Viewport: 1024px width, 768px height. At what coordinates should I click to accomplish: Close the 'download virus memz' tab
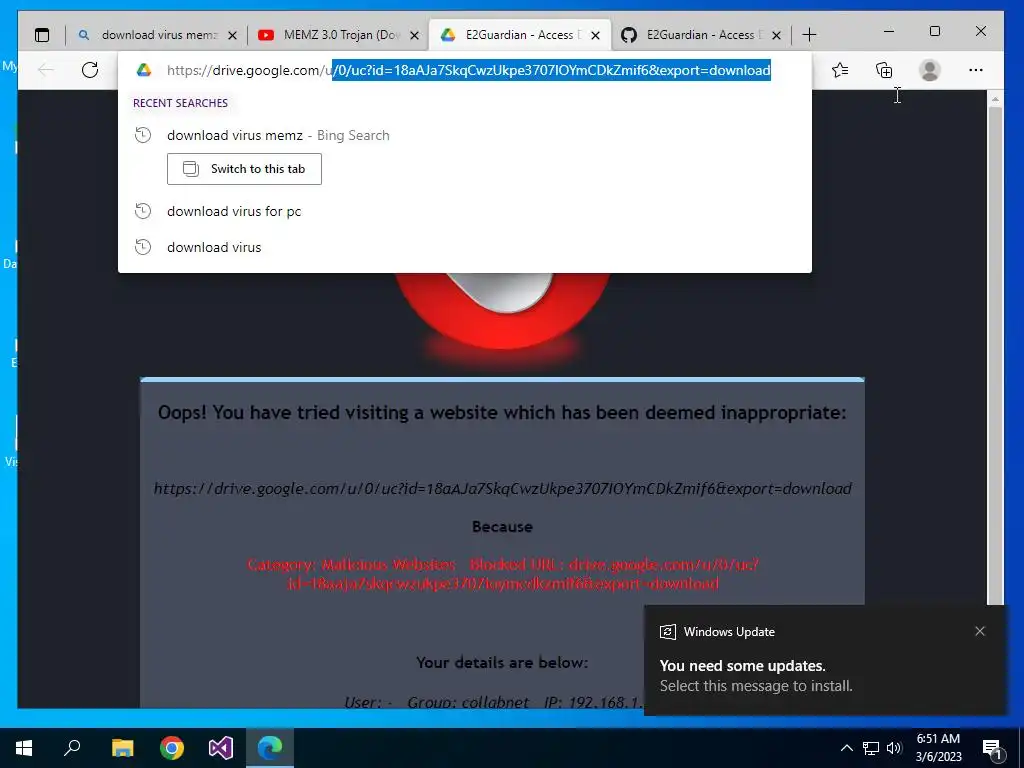coord(232,35)
